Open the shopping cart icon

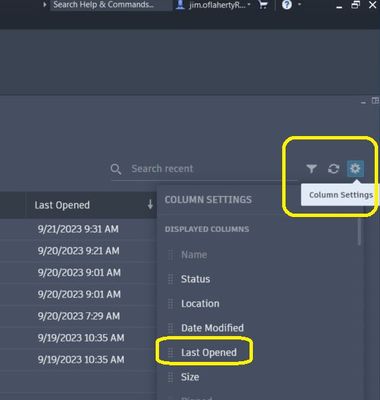click(263, 5)
